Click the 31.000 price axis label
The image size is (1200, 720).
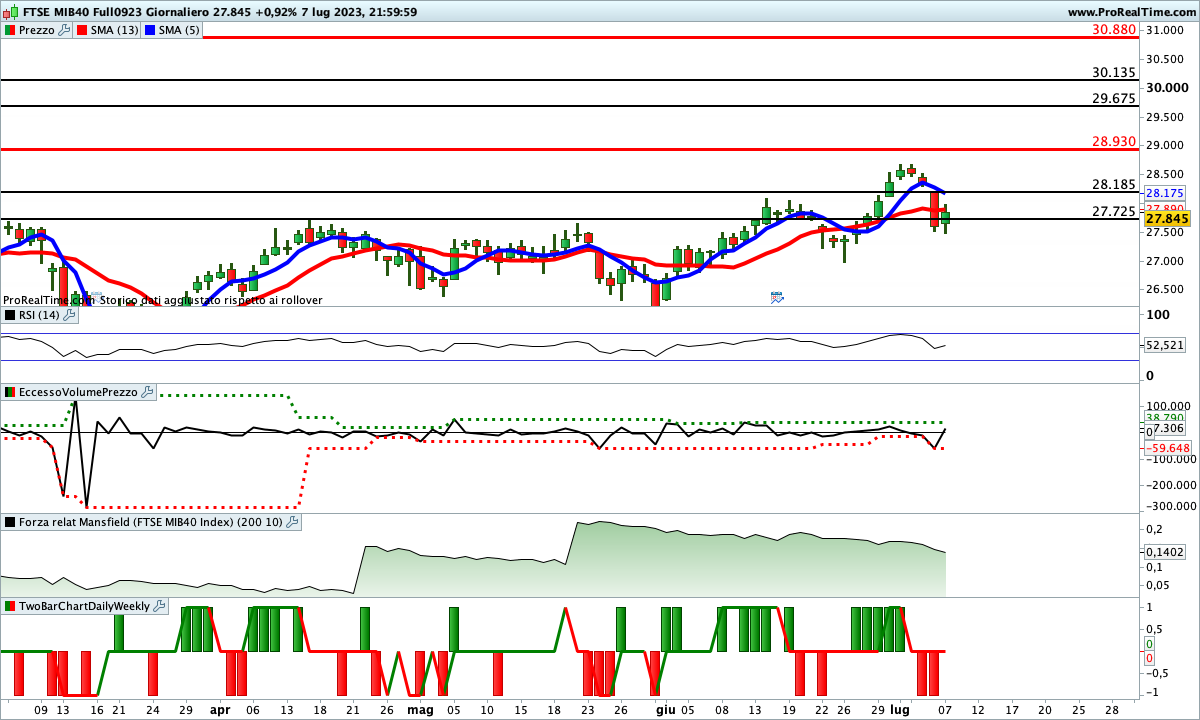(x=1166, y=31)
